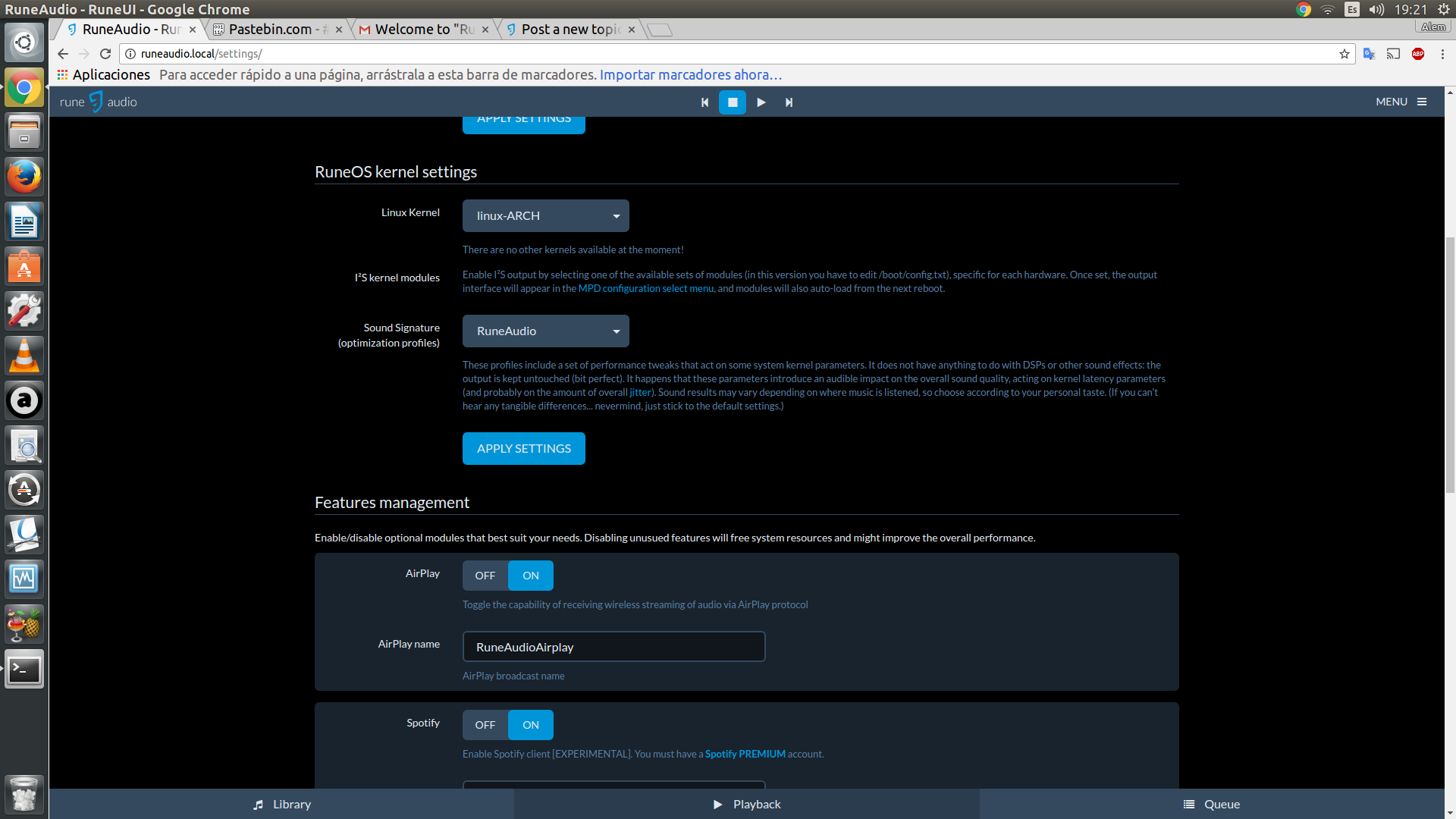Bookmark this page with the star icon
This screenshot has width=1456, height=819.
(1345, 54)
